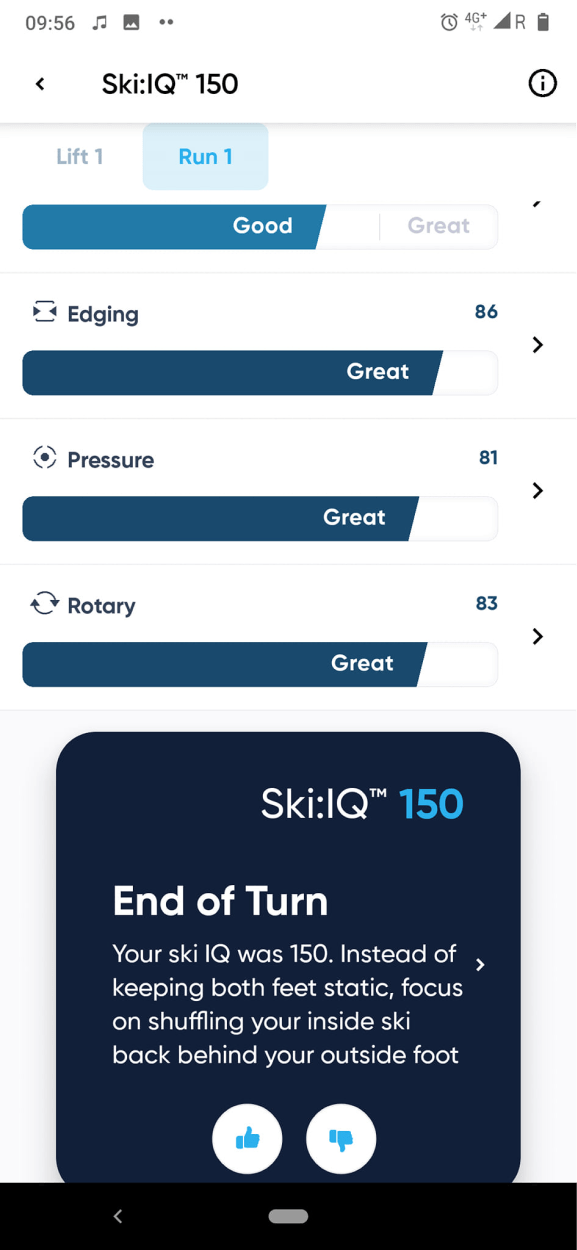Tap the Pressure target icon
577x1250 pixels.
point(44,458)
